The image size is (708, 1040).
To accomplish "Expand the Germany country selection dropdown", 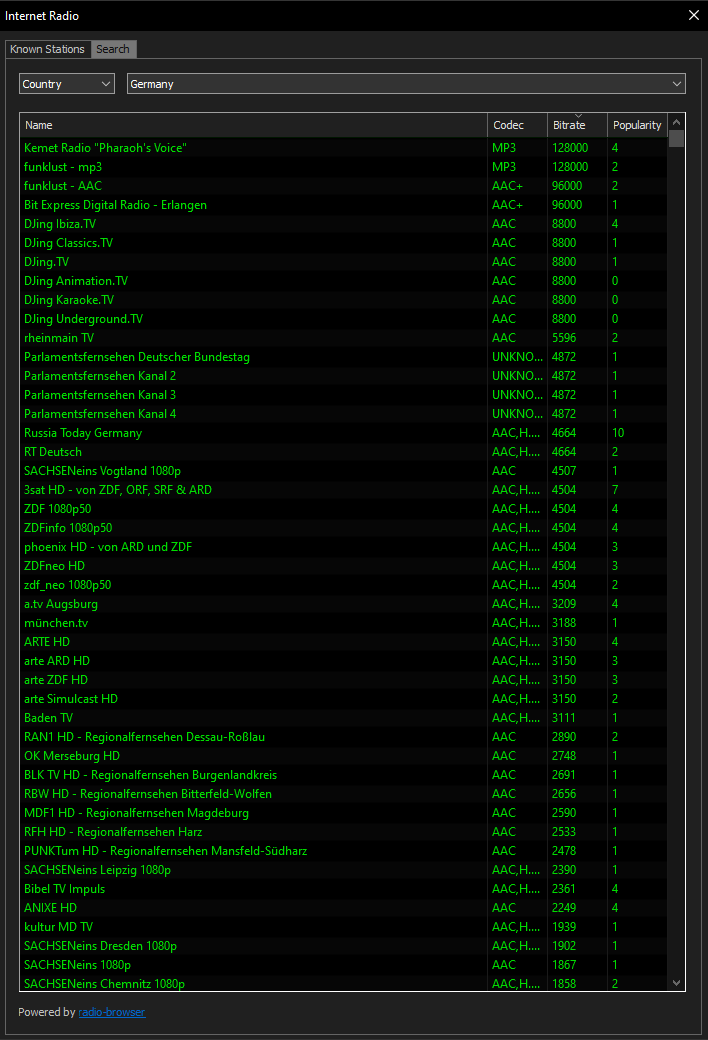I will [x=406, y=84].
